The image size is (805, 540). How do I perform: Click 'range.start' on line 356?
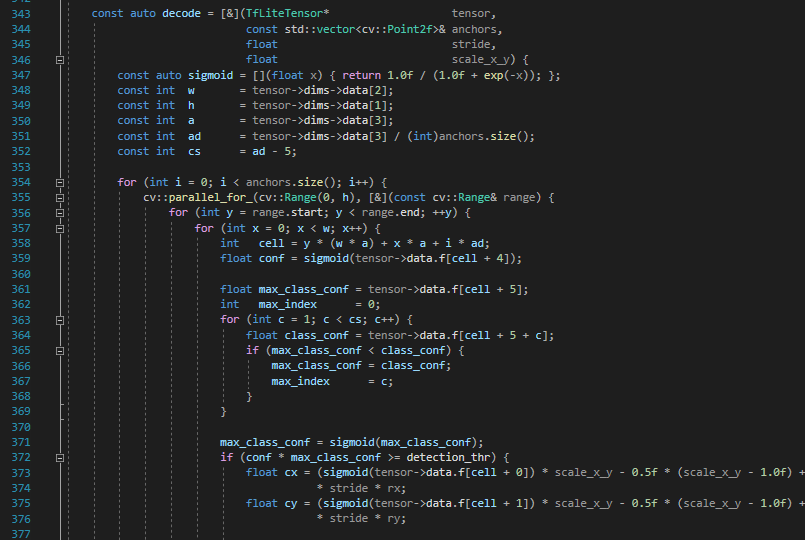[287, 213]
